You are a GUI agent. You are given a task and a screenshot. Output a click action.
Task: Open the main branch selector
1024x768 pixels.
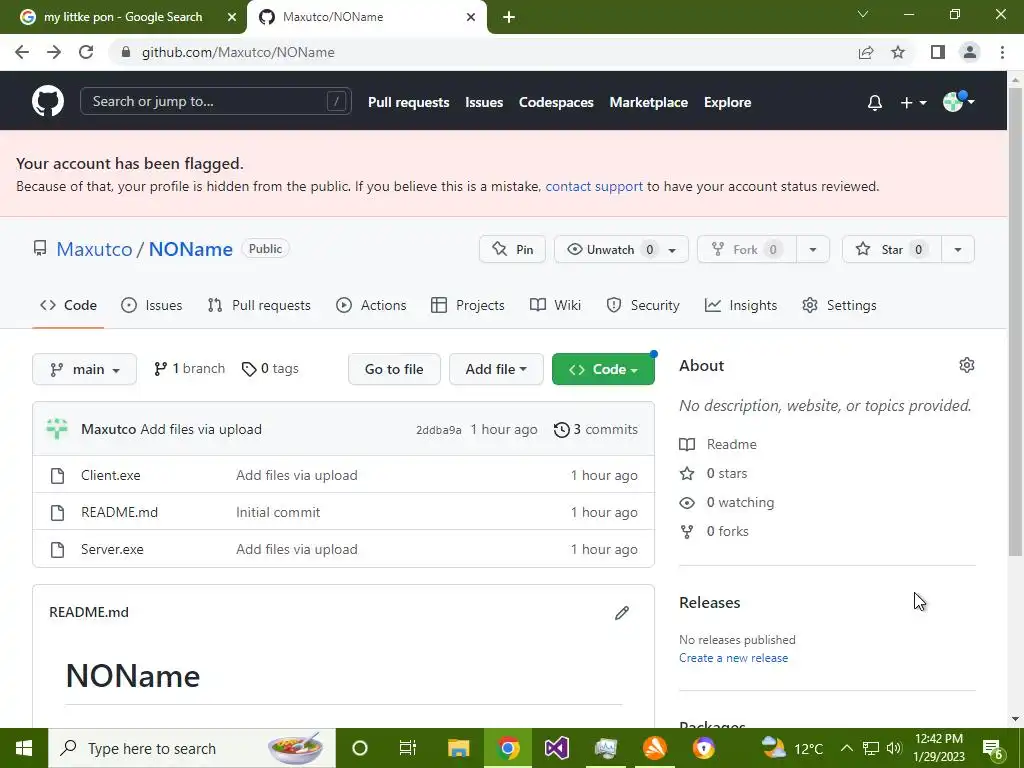coord(84,369)
